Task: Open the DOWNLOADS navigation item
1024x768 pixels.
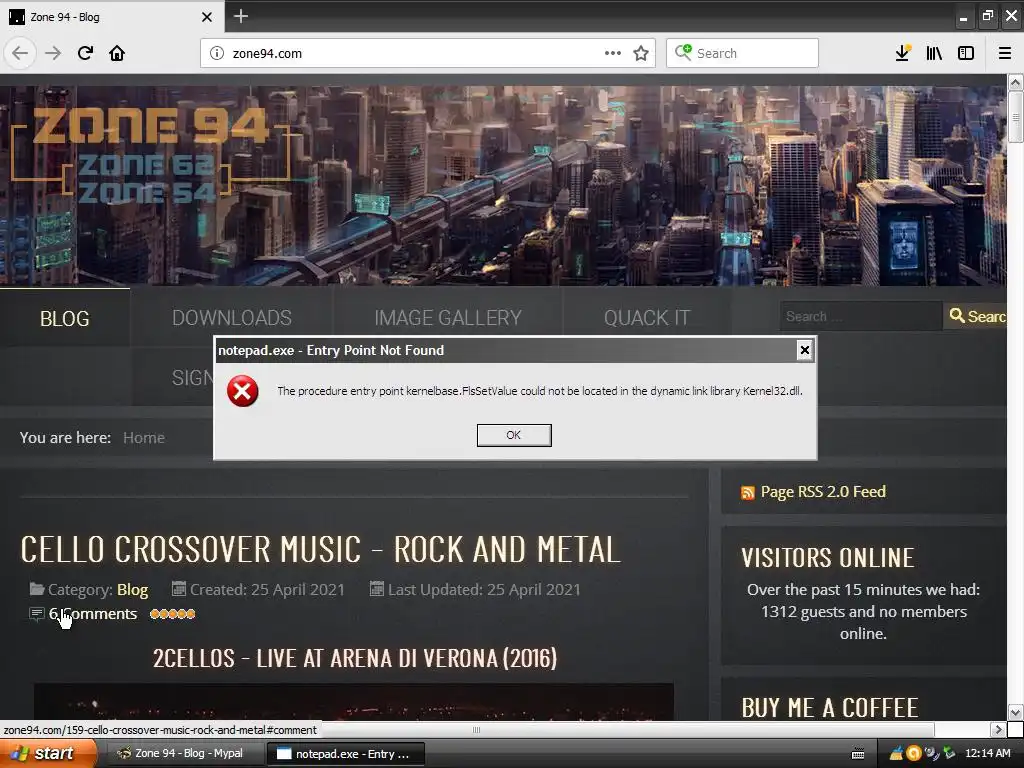Action: click(232, 318)
